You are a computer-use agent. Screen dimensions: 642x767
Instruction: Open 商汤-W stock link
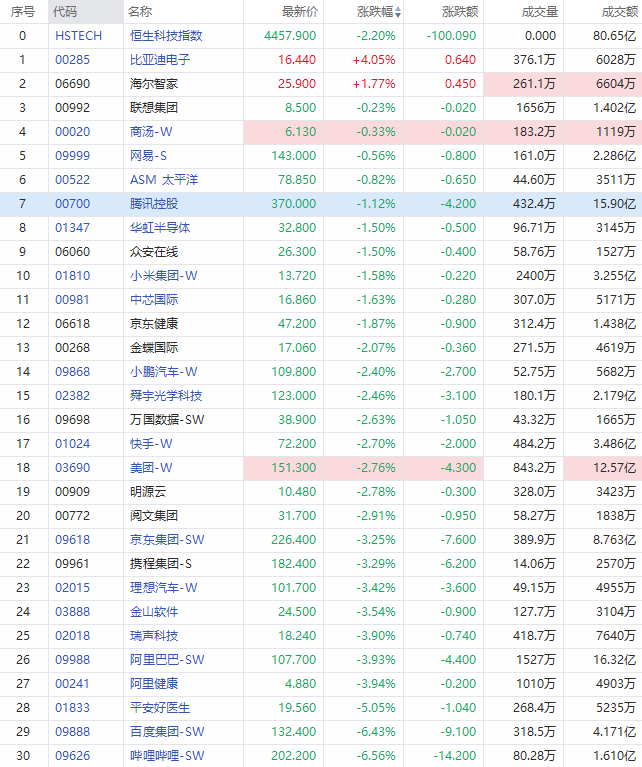[x=151, y=132]
